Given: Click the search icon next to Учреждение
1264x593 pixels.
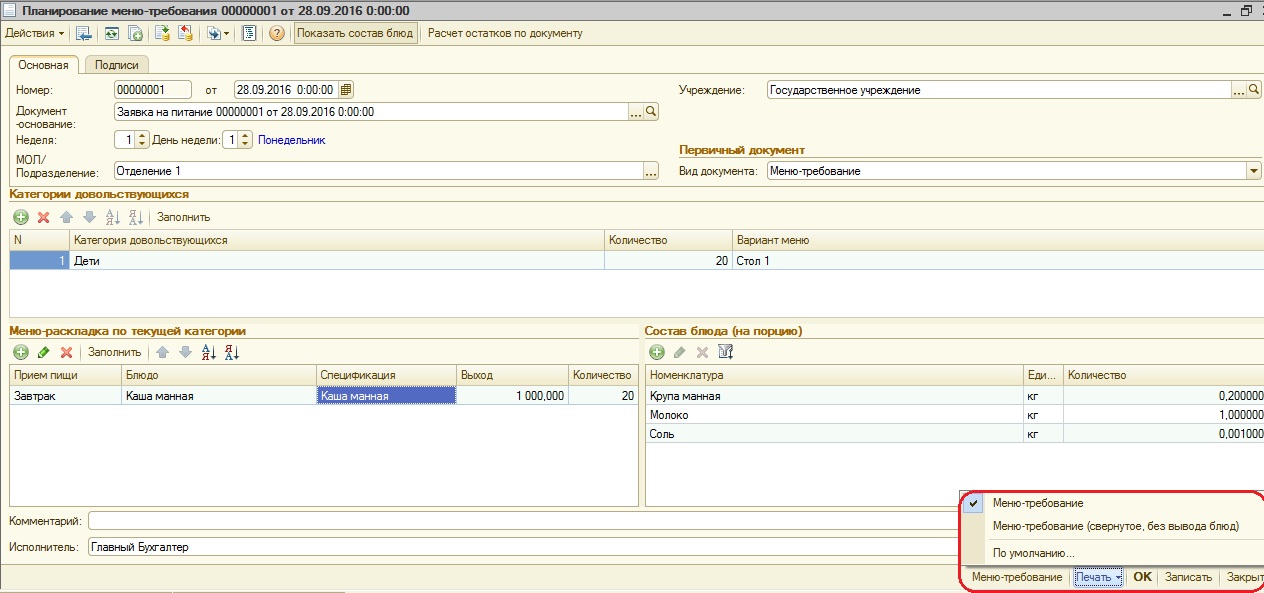Looking at the screenshot, I should (x=1254, y=89).
